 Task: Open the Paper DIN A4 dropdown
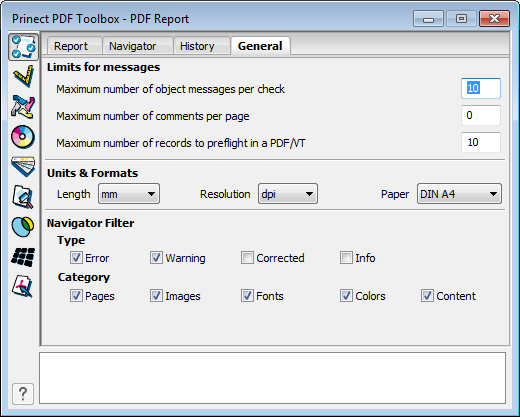pos(459,194)
